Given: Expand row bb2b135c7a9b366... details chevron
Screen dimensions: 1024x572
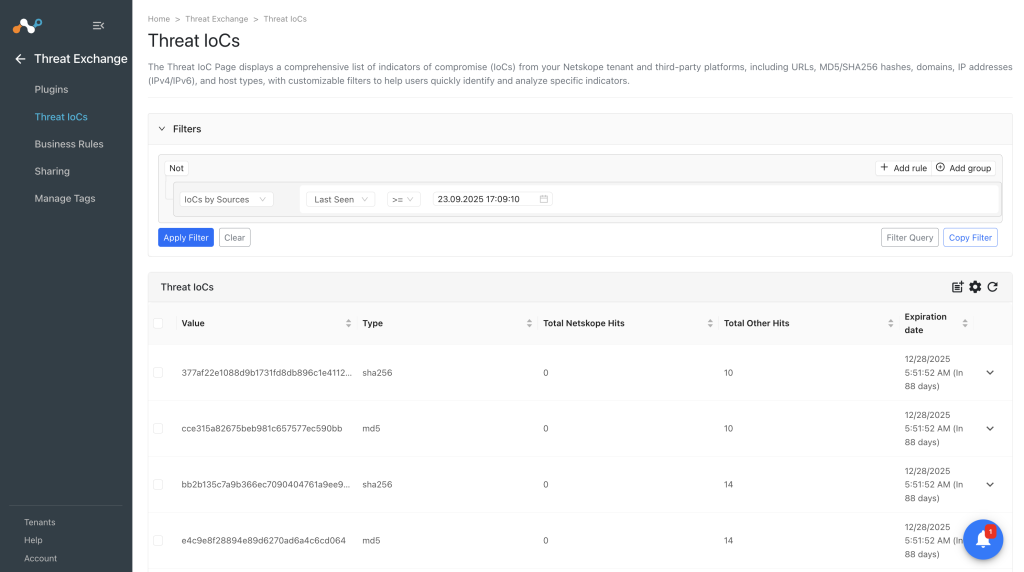Looking at the screenshot, I should coord(990,485).
